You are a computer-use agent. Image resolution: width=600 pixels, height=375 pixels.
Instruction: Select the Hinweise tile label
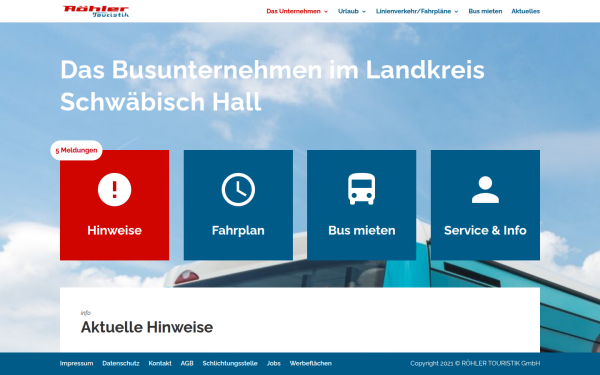click(x=114, y=230)
